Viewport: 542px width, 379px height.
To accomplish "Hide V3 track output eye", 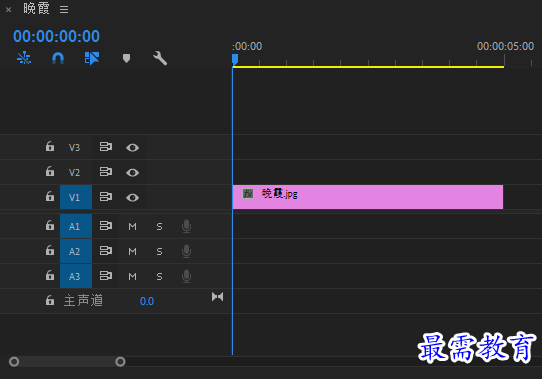I will (132, 148).
